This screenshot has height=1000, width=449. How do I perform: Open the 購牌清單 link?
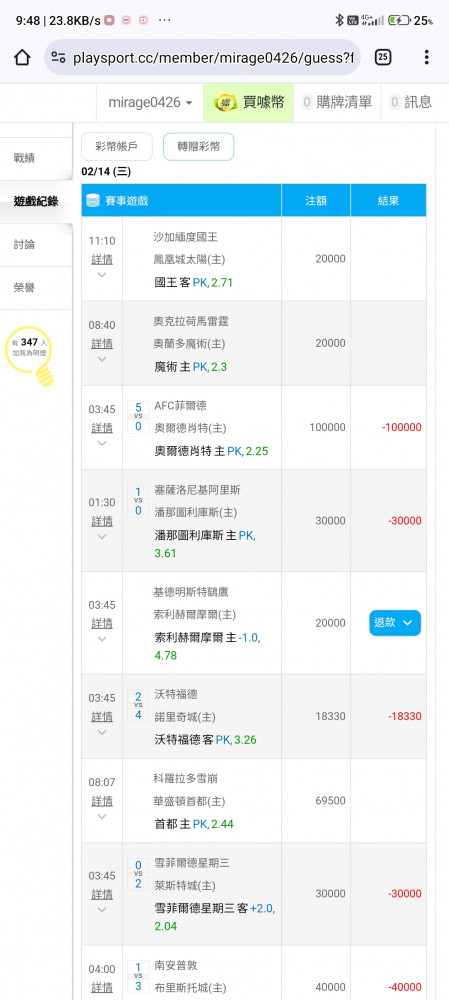point(337,102)
